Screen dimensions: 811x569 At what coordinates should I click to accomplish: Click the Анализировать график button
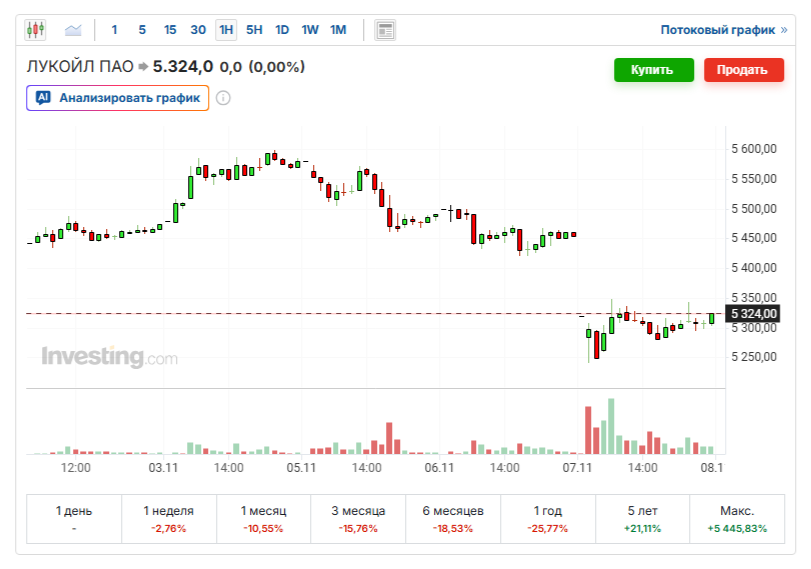(x=117, y=98)
